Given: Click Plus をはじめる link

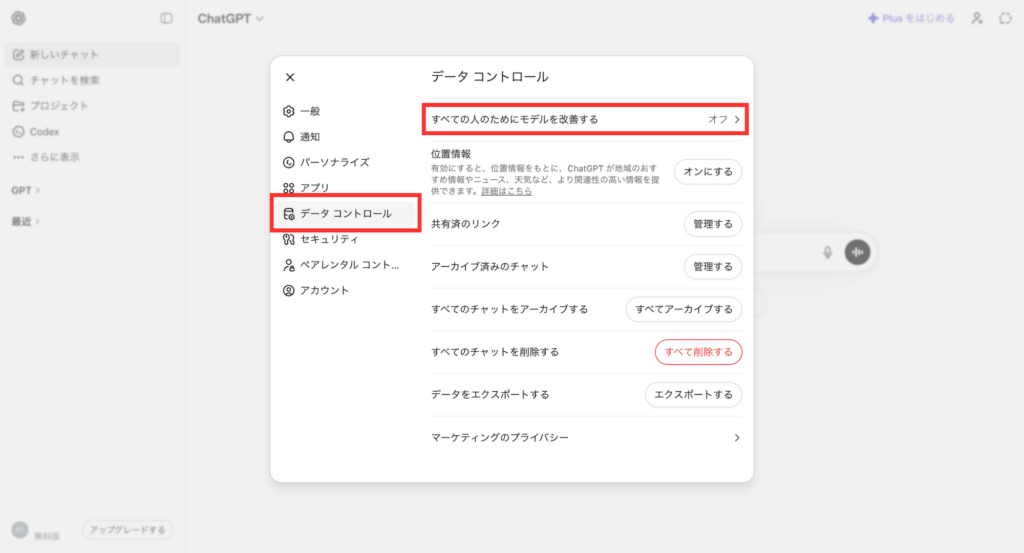Looking at the screenshot, I should [911, 18].
